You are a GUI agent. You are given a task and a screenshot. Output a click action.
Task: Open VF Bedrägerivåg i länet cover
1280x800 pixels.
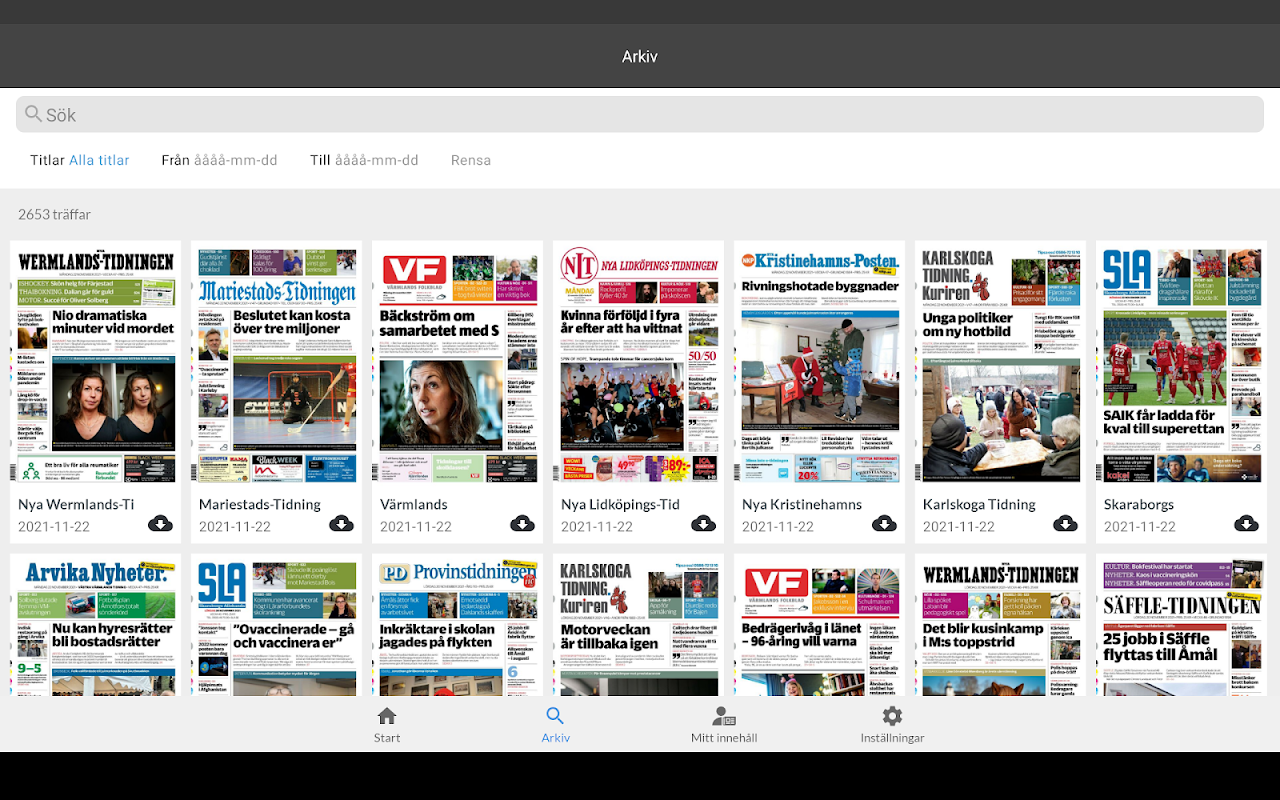click(x=820, y=627)
